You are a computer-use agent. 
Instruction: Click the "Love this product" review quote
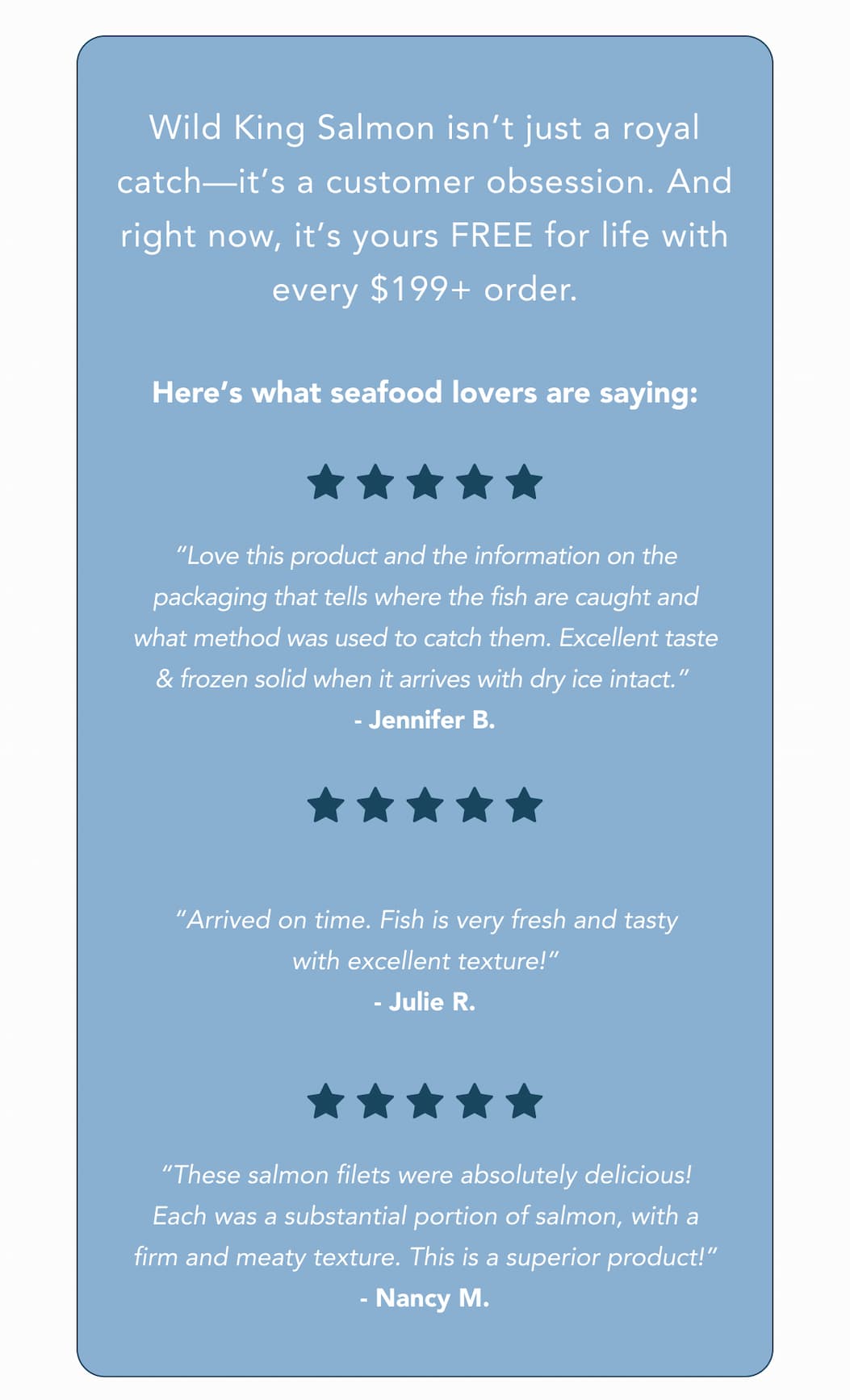coord(425,617)
